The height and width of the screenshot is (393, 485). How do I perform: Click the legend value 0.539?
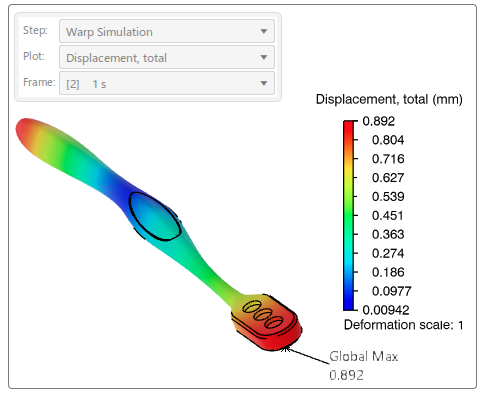point(388,197)
